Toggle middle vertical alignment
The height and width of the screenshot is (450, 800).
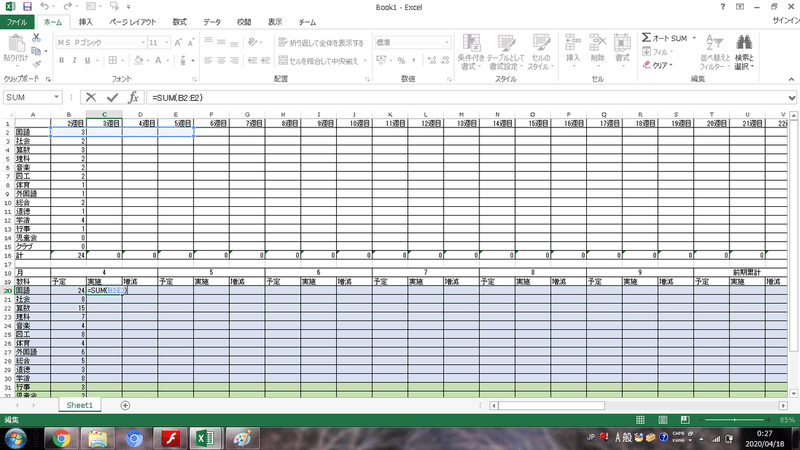[x=221, y=42]
